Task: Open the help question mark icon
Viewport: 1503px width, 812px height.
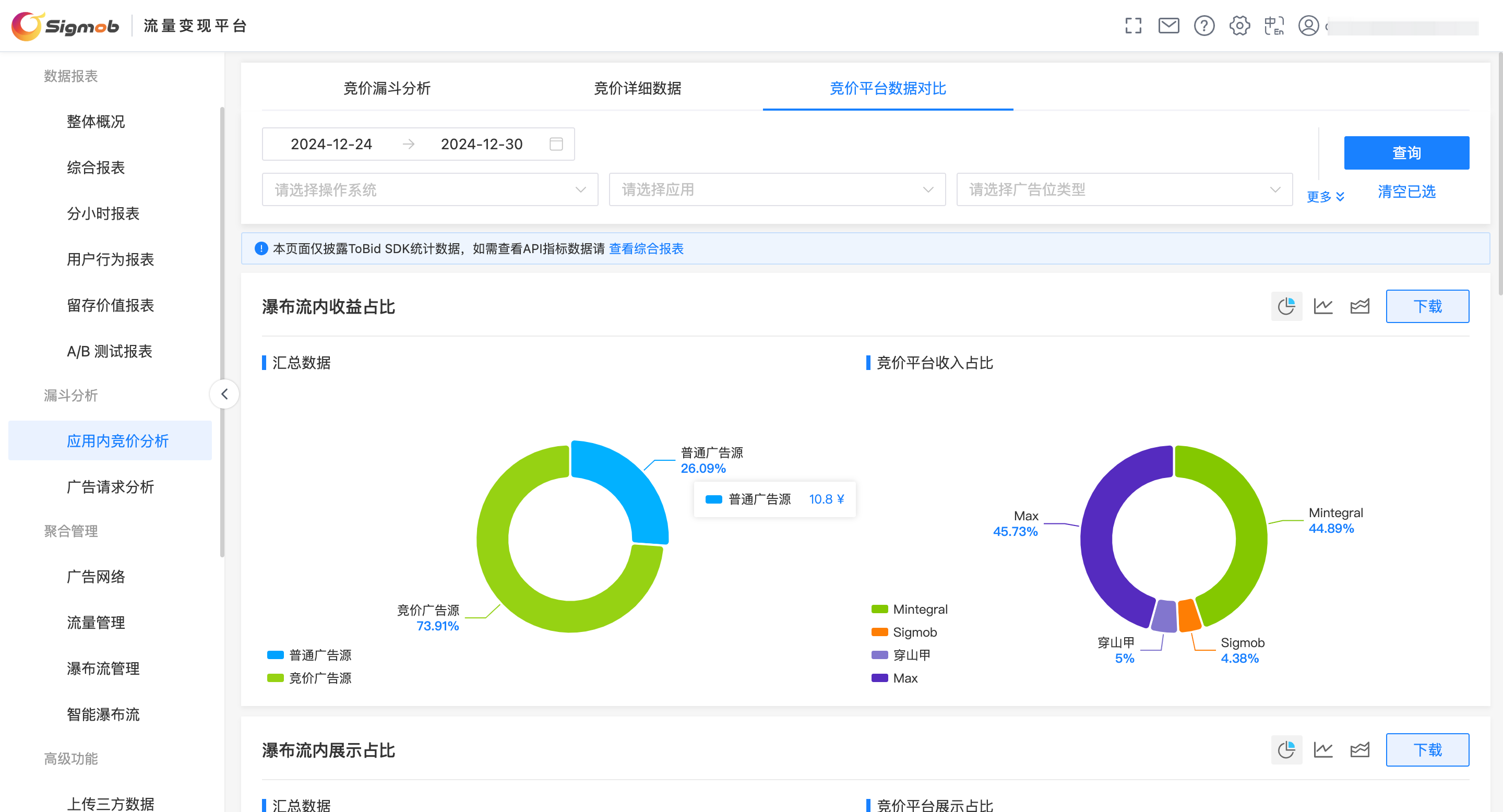Action: pyautogui.click(x=1203, y=26)
